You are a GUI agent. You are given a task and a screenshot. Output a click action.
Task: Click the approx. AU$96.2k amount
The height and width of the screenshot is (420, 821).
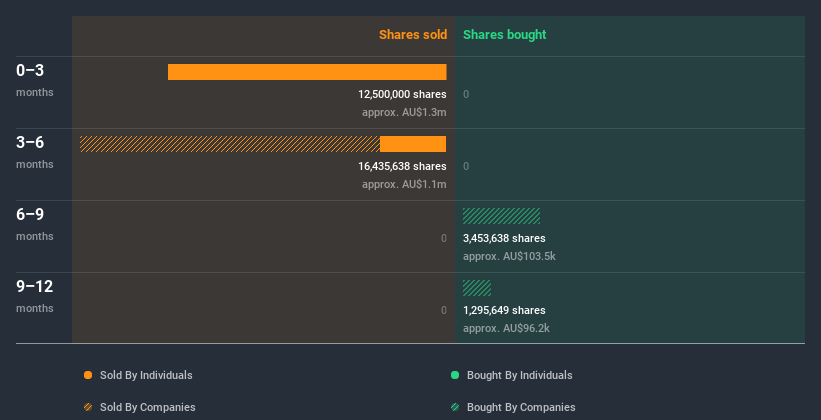coord(506,328)
